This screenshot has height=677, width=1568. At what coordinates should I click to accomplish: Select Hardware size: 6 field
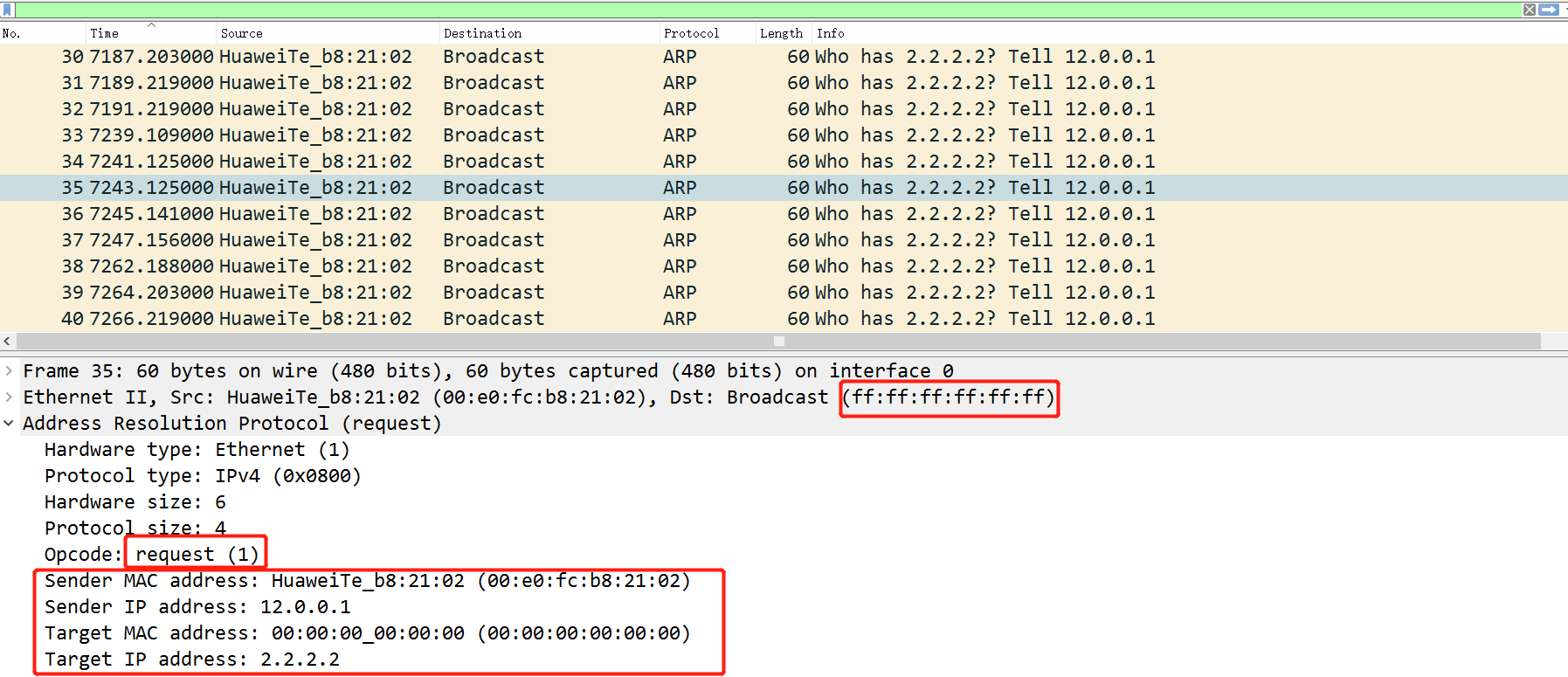coord(135,502)
